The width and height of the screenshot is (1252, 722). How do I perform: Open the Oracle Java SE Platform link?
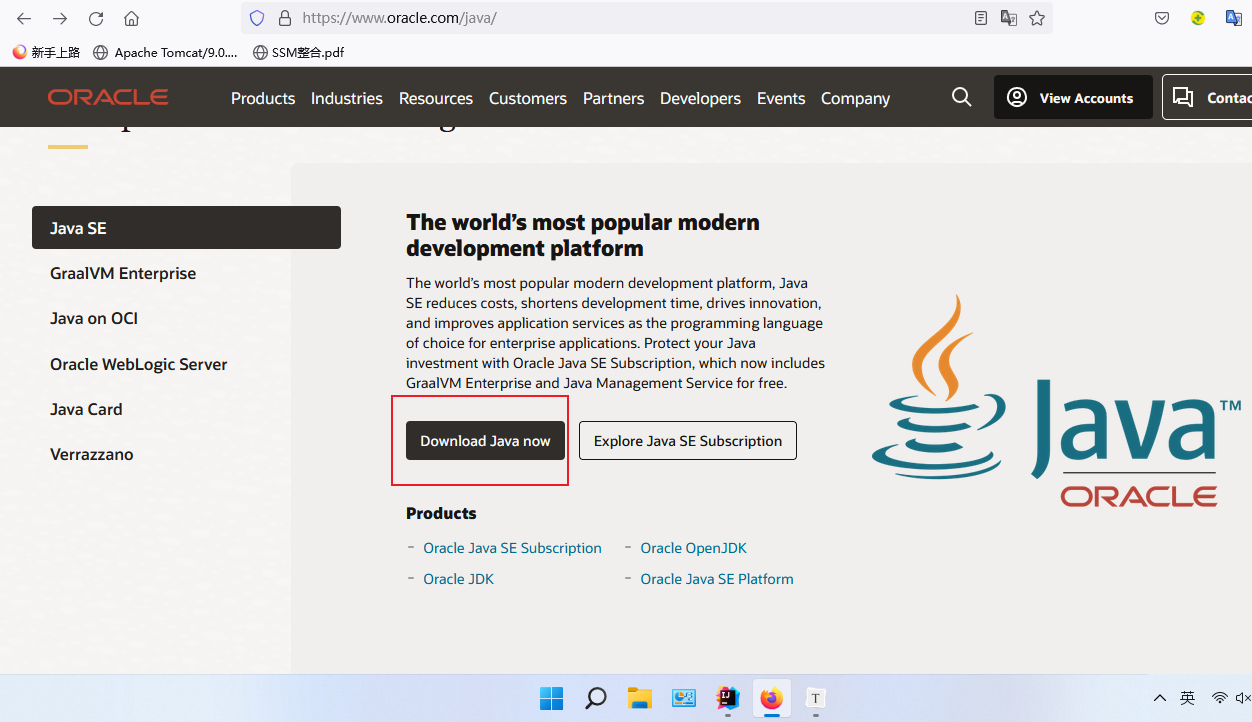click(717, 579)
